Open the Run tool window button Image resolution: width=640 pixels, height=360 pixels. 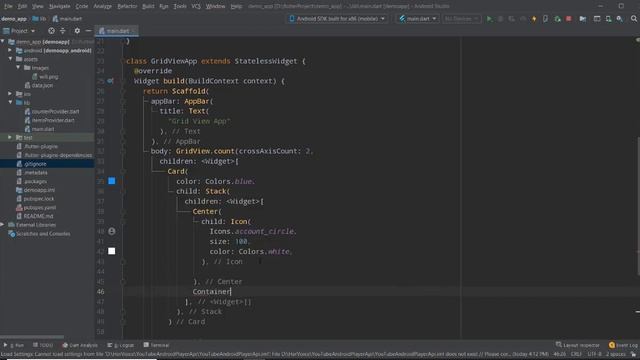tap(14, 345)
